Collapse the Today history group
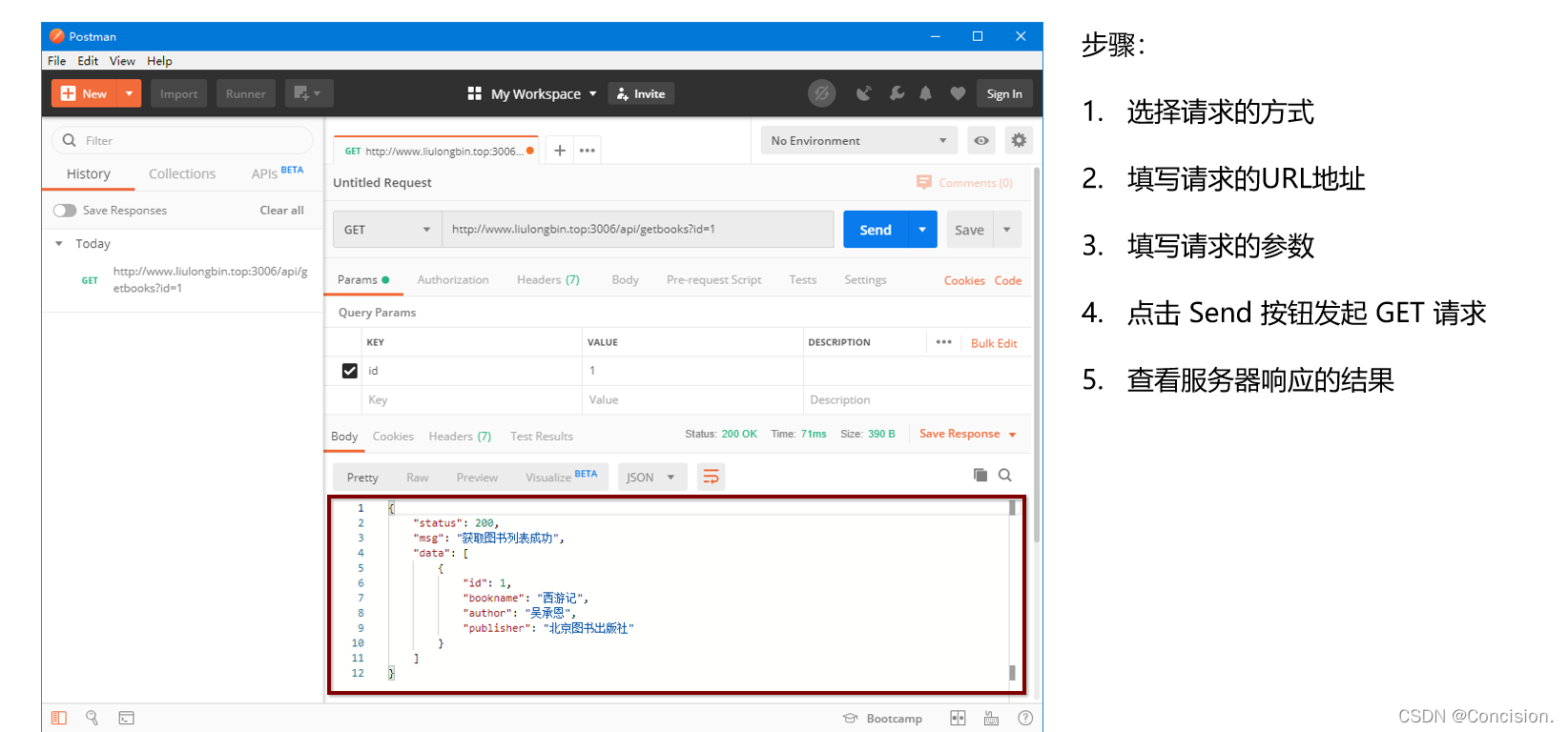The image size is (1568, 732). [x=59, y=244]
